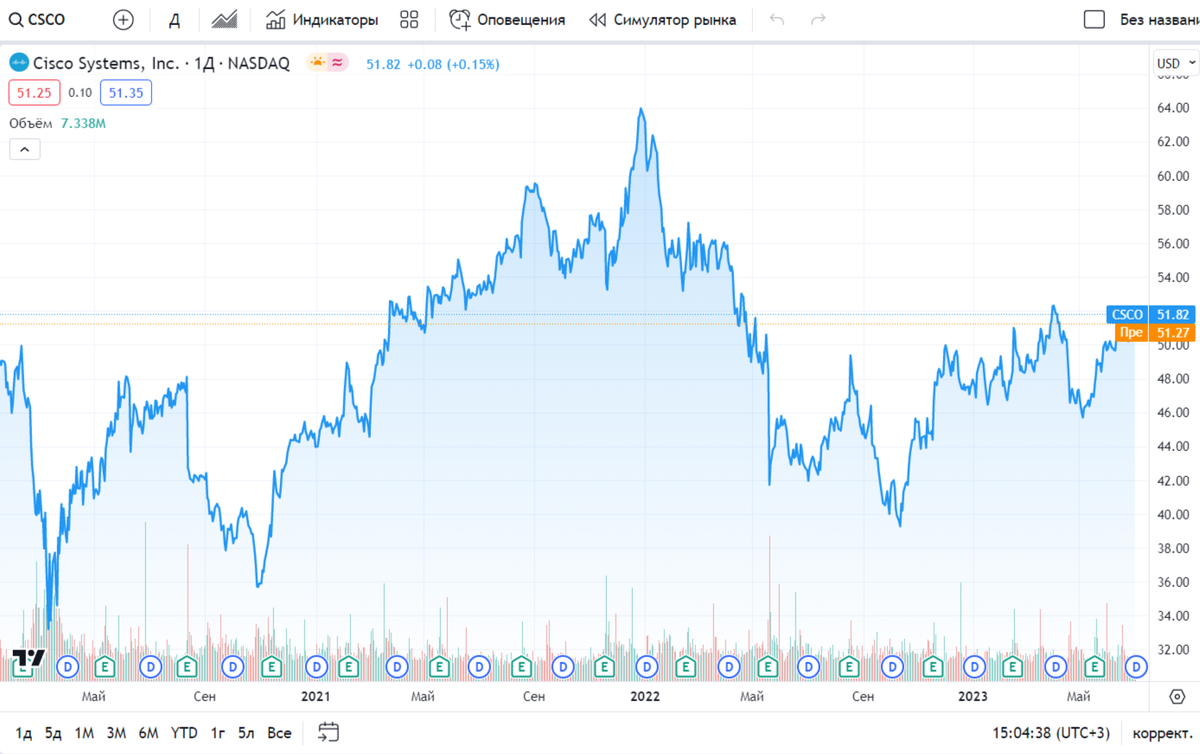Open dividend D marker above 2022 label
Viewport: 1200px width, 754px height.
(646, 665)
